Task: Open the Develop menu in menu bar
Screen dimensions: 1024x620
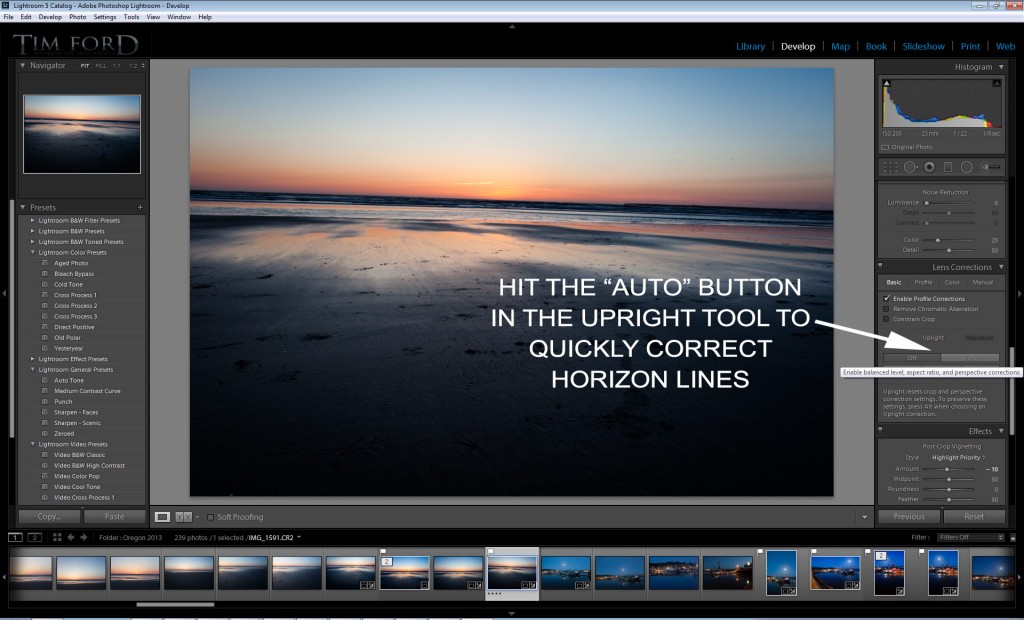Action: tap(49, 17)
